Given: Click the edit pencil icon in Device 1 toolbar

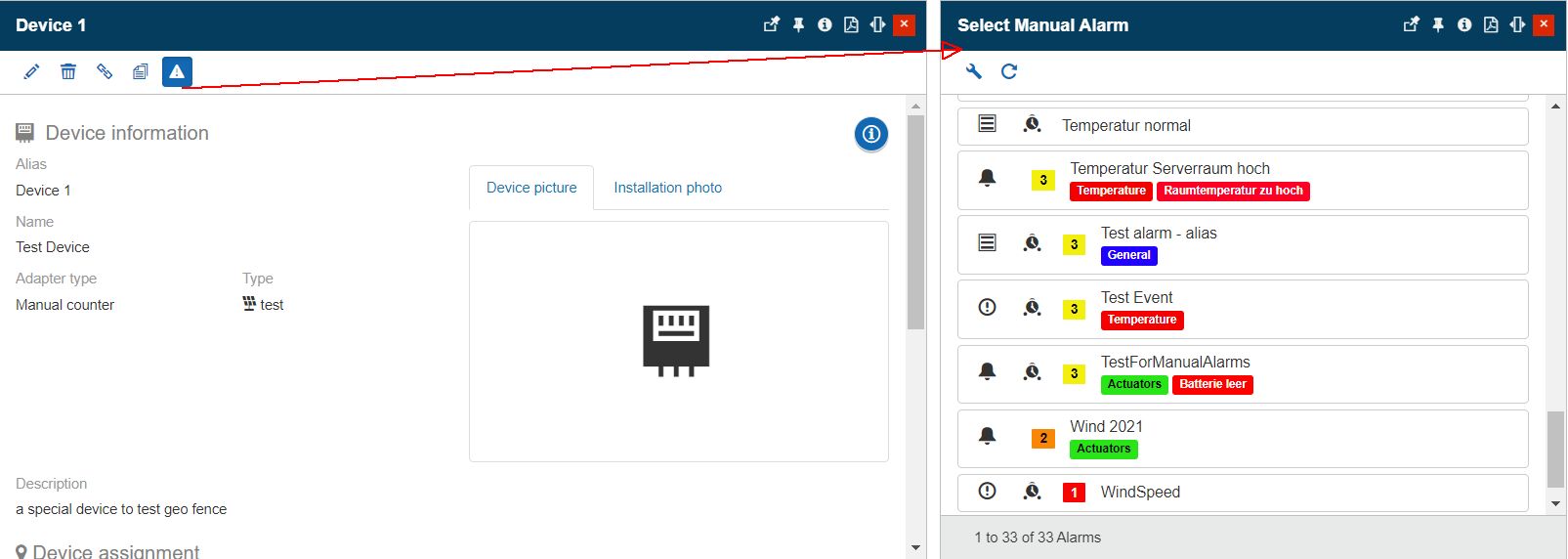Looking at the screenshot, I should click(x=31, y=71).
